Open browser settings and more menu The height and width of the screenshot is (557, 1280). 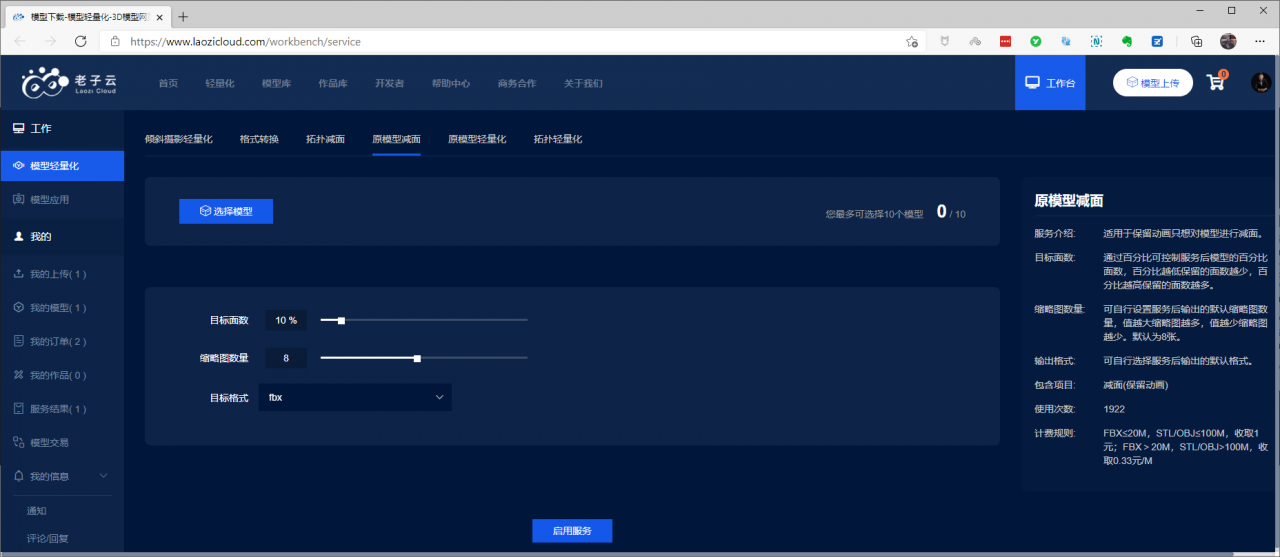coord(1259,41)
